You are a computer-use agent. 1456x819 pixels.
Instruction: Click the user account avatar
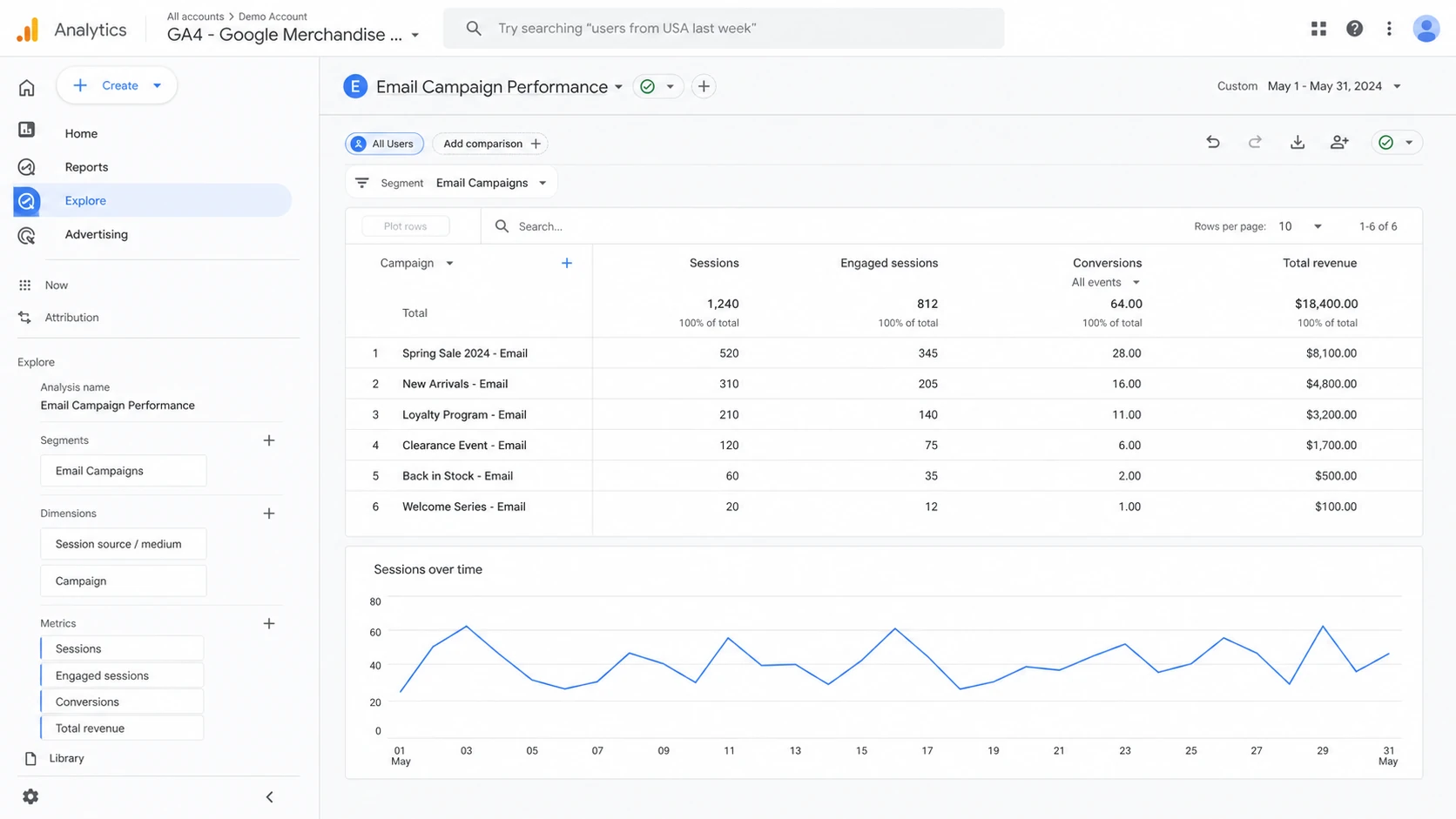[x=1426, y=29]
